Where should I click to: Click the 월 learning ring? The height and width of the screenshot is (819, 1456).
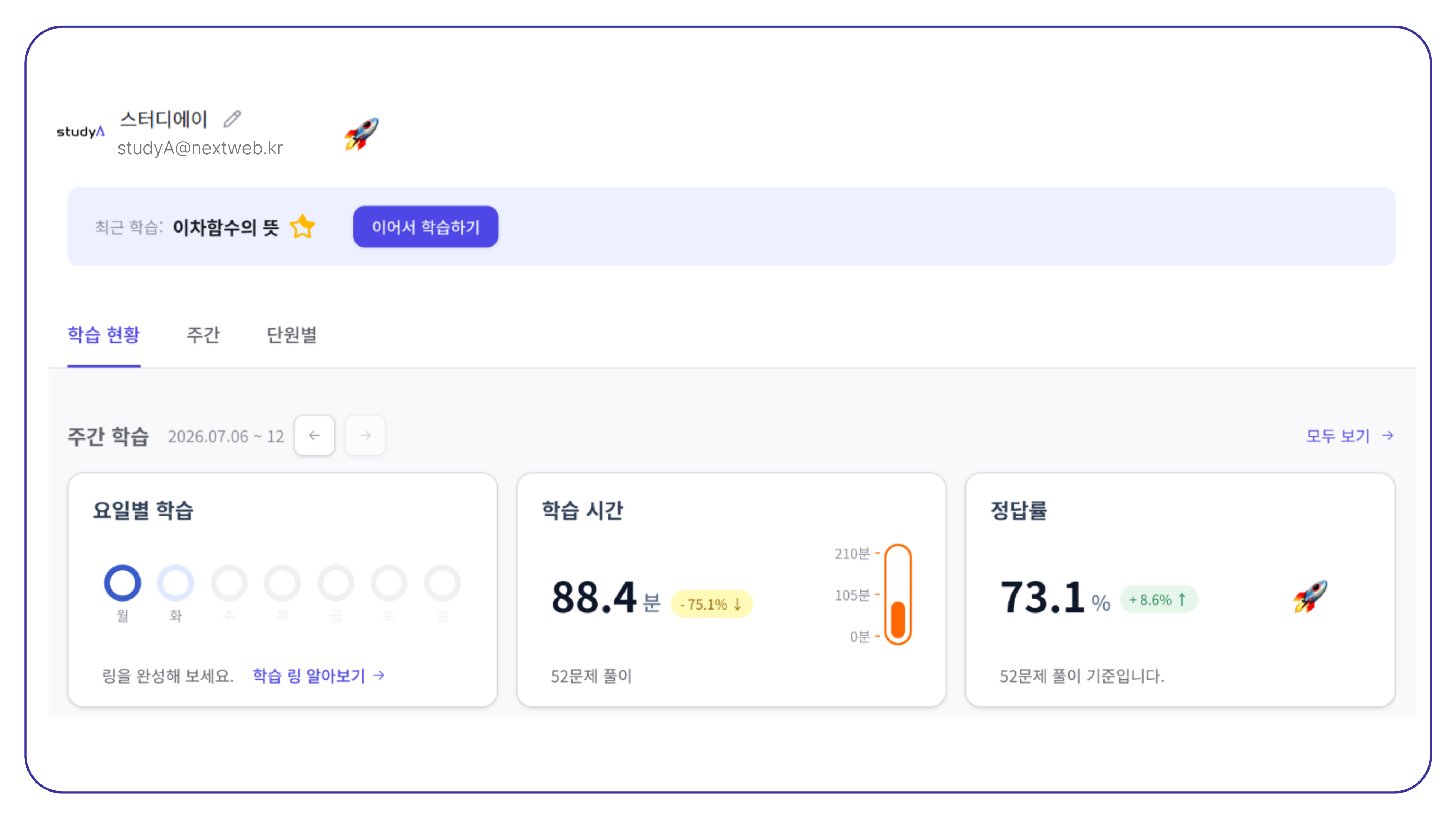[123, 583]
